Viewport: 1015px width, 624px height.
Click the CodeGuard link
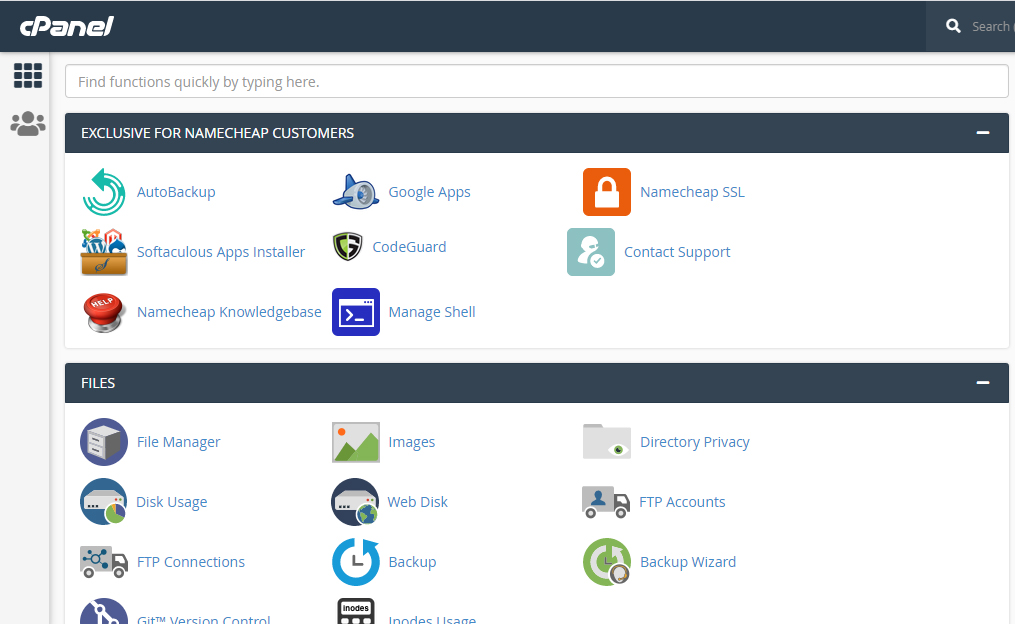click(409, 247)
